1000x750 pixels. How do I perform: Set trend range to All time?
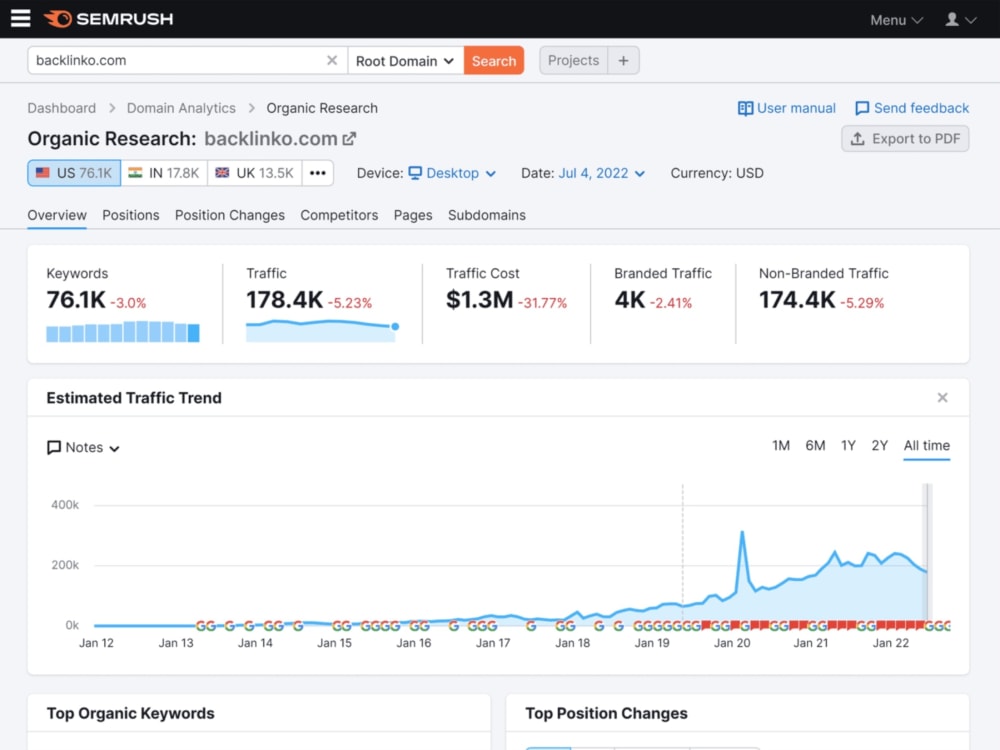[927, 446]
